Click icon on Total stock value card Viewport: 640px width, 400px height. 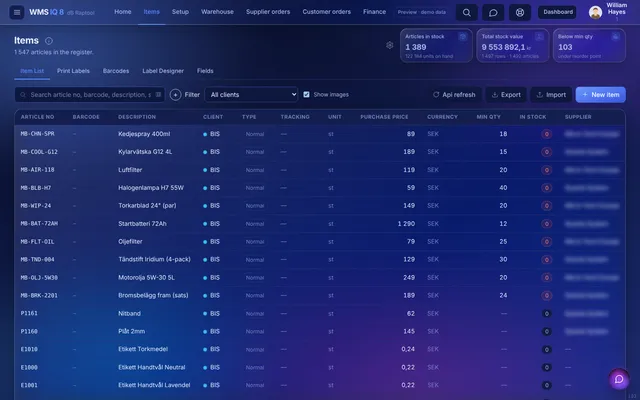539,37
